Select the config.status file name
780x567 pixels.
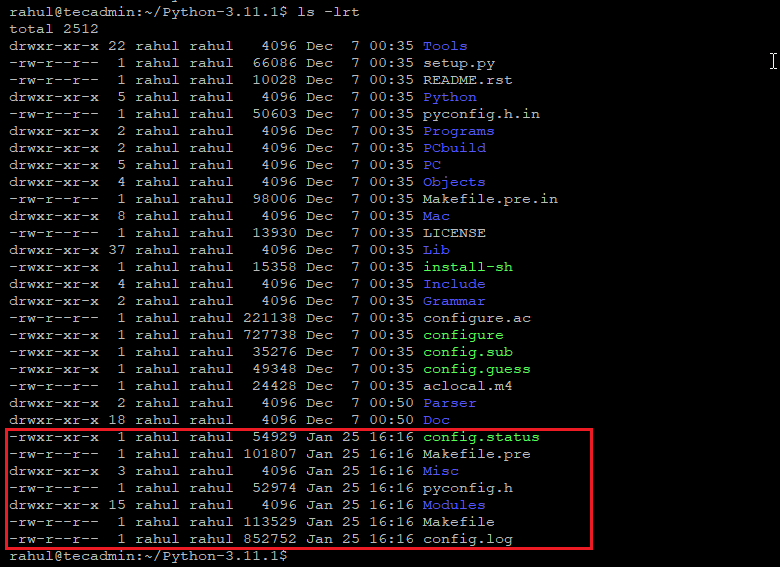[x=481, y=437]
